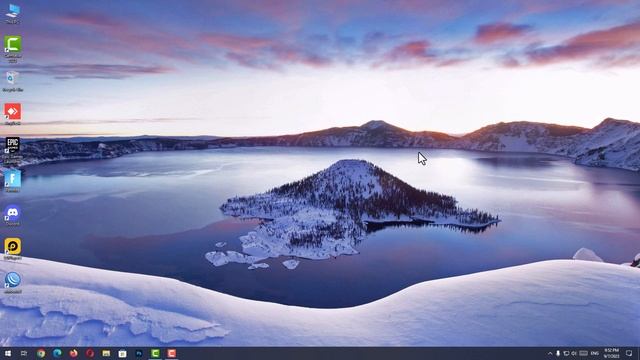Open the Windows Start menu
This screenshot has height=360, width=640.
pyautogui.click(x=7, y=353)
